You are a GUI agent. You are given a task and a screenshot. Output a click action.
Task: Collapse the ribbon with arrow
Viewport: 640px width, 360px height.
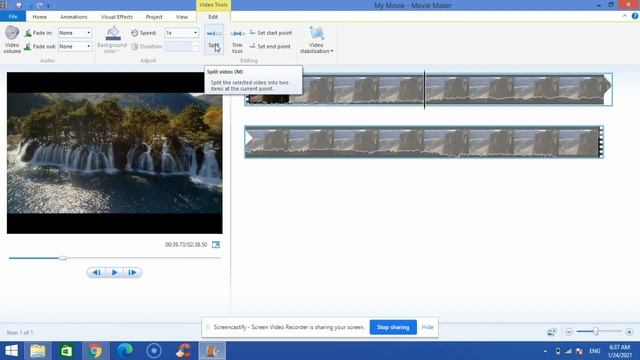coord(624,16)
